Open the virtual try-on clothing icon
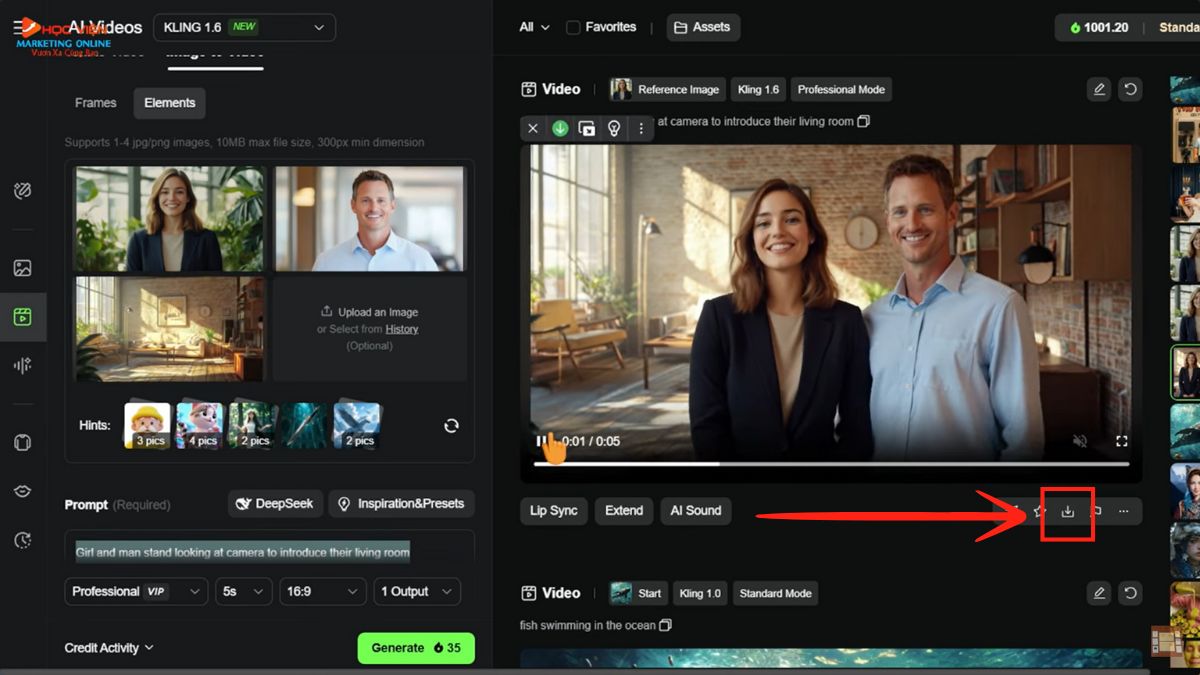This screenshot has height=675, width=1200. point(23,443)
